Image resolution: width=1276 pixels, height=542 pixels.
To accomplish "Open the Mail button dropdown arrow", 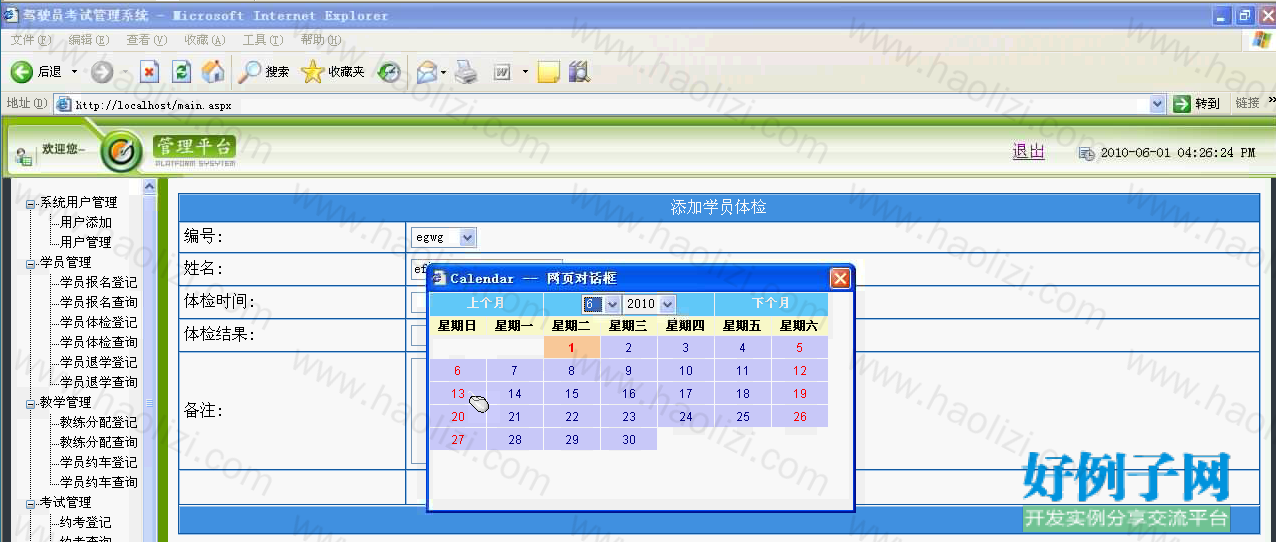I will pyautogui.click(x=445, y=72).
